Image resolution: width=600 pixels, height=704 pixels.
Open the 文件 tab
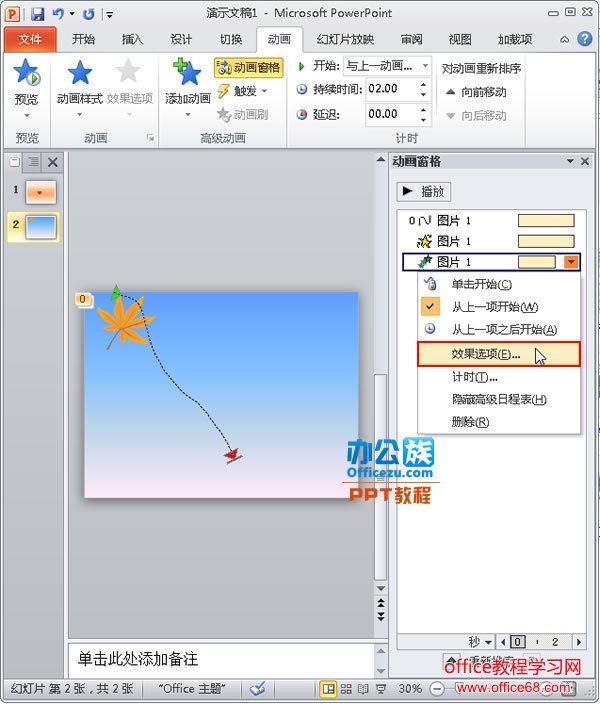pos(30,40)
